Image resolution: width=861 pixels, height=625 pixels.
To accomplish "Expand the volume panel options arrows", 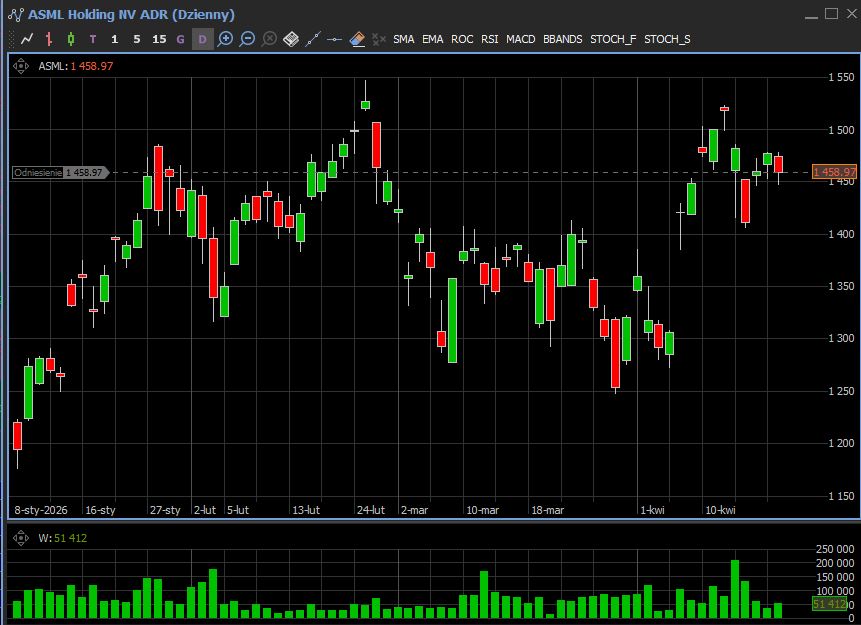I will 22,538.
